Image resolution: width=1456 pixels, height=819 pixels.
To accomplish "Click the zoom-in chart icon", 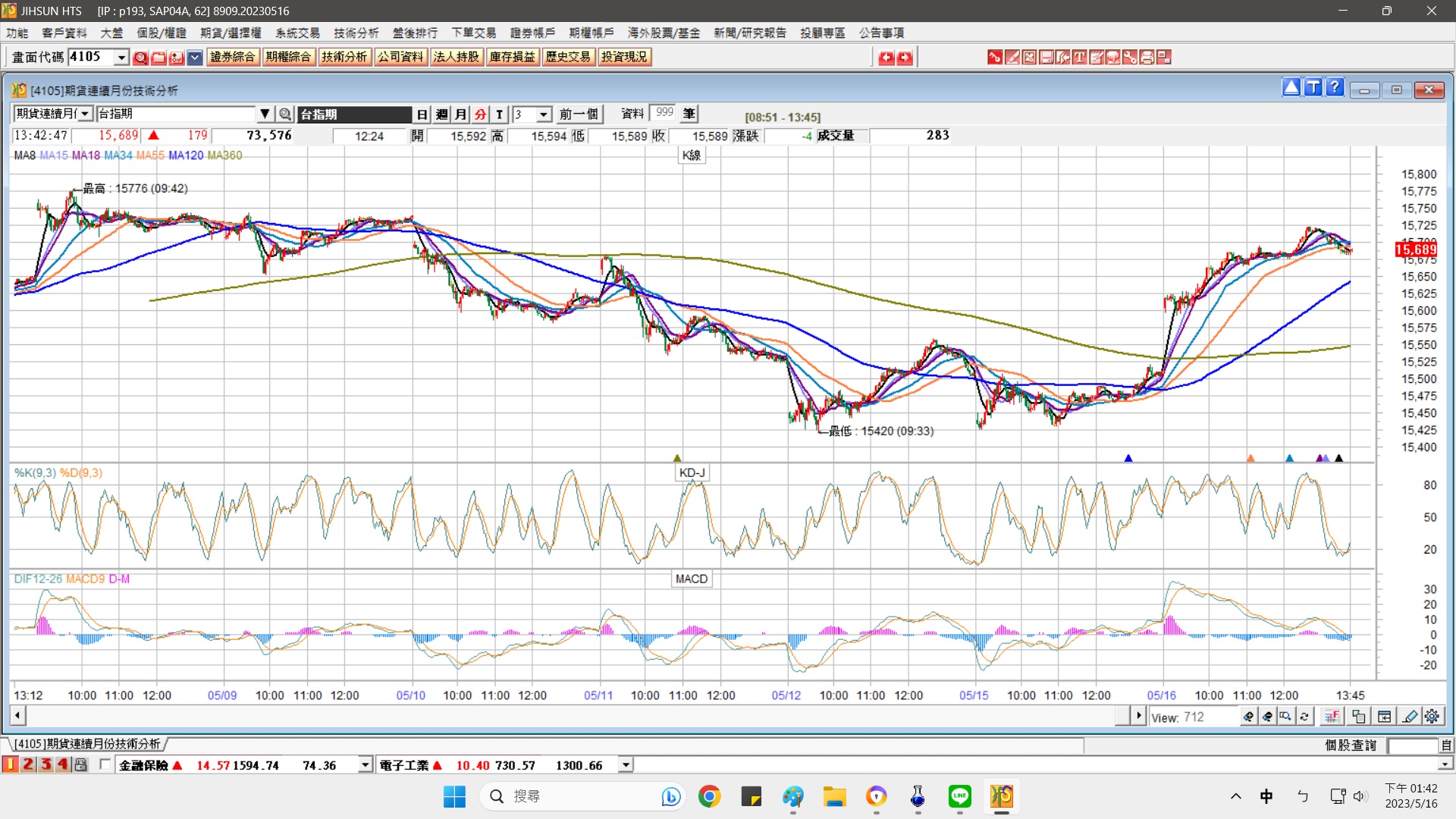I will click(x=1248, y=717).
